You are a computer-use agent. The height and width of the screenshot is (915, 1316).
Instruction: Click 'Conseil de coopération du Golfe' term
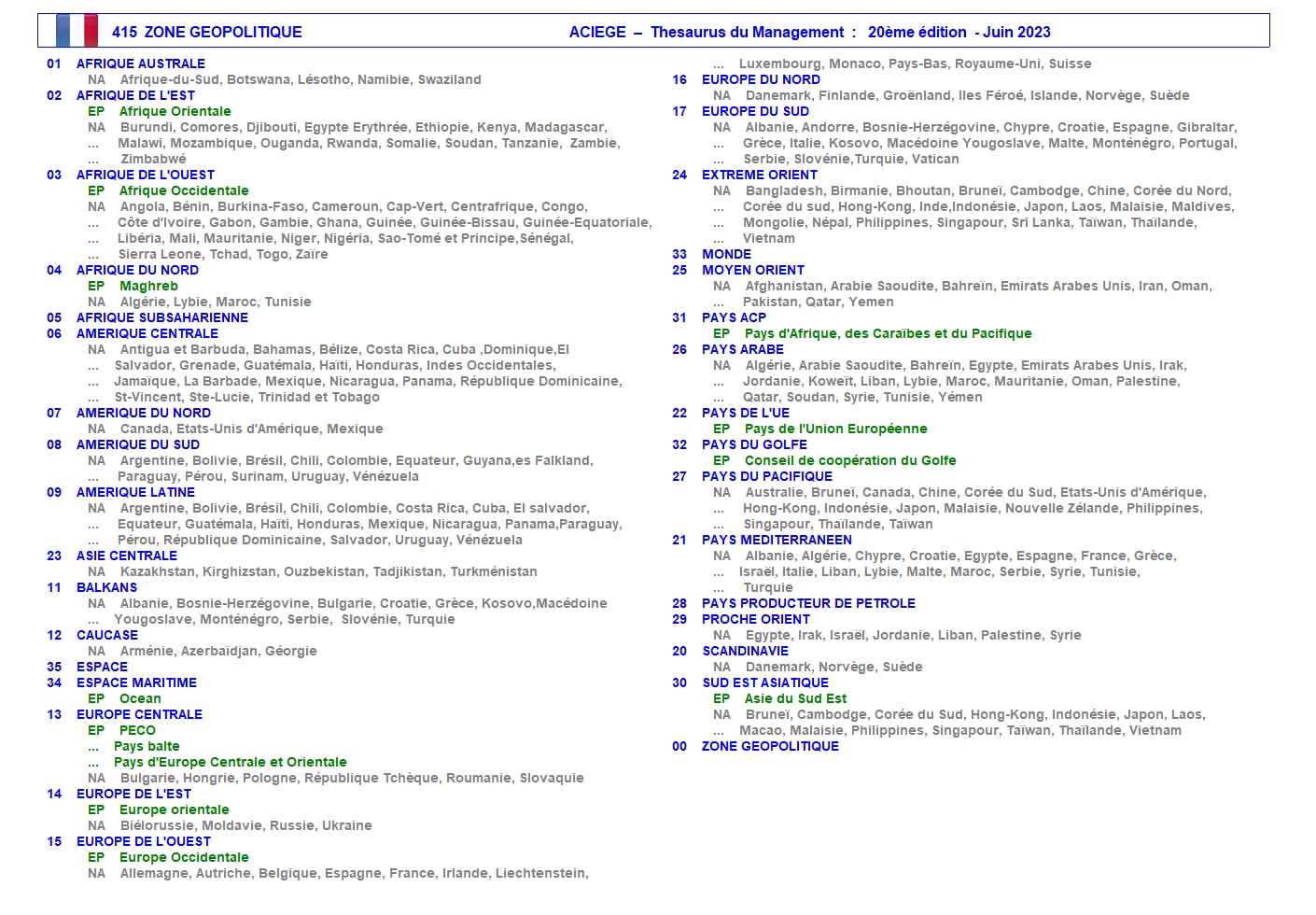point(849,460)
